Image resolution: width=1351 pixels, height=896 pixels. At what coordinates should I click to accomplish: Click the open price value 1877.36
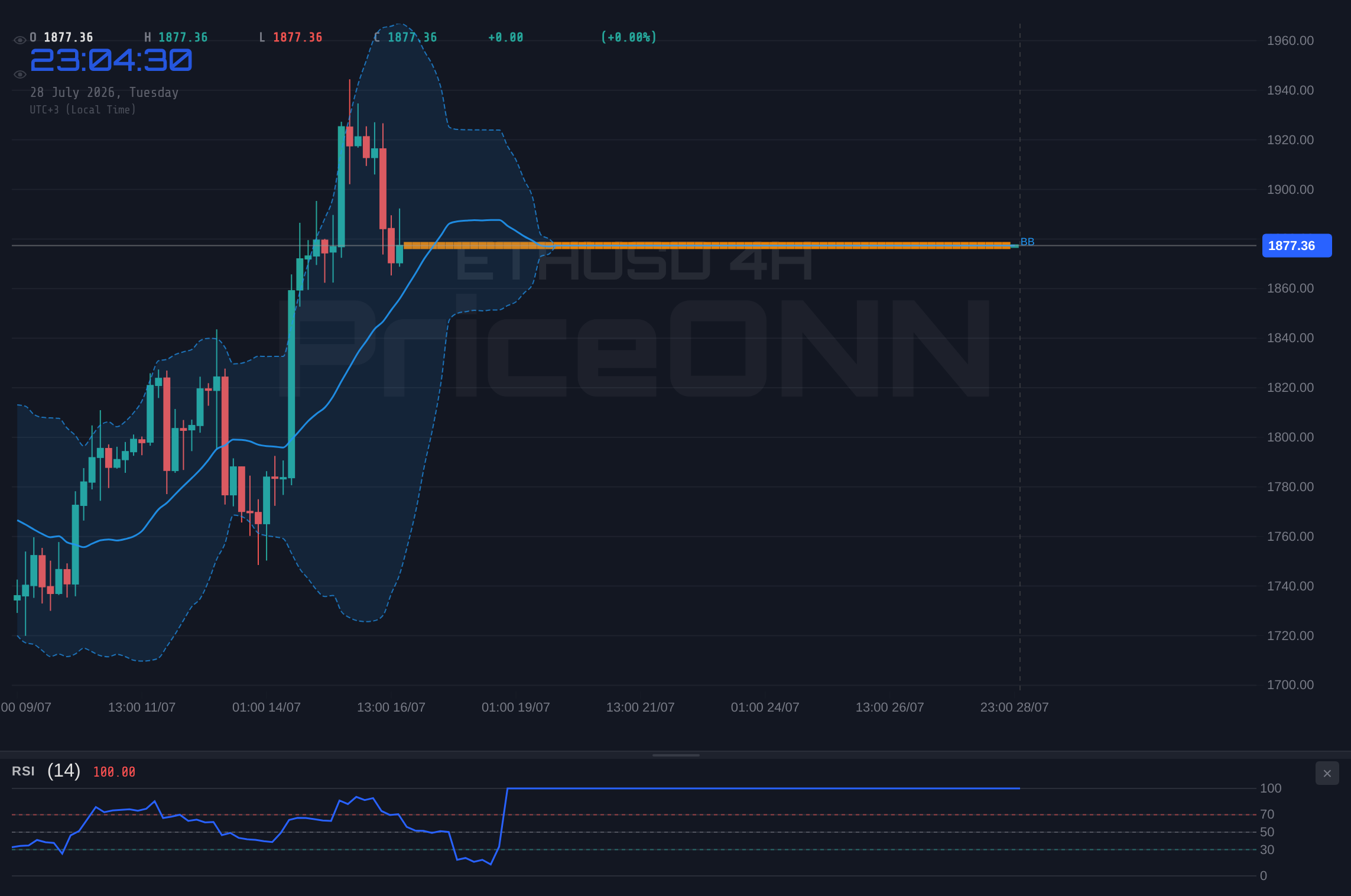(69, 37)
